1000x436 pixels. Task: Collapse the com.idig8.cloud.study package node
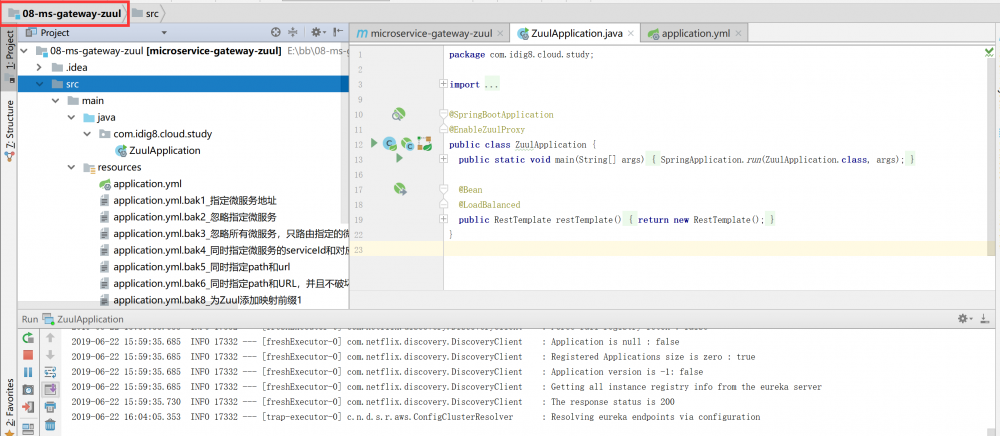pos(87,134)
